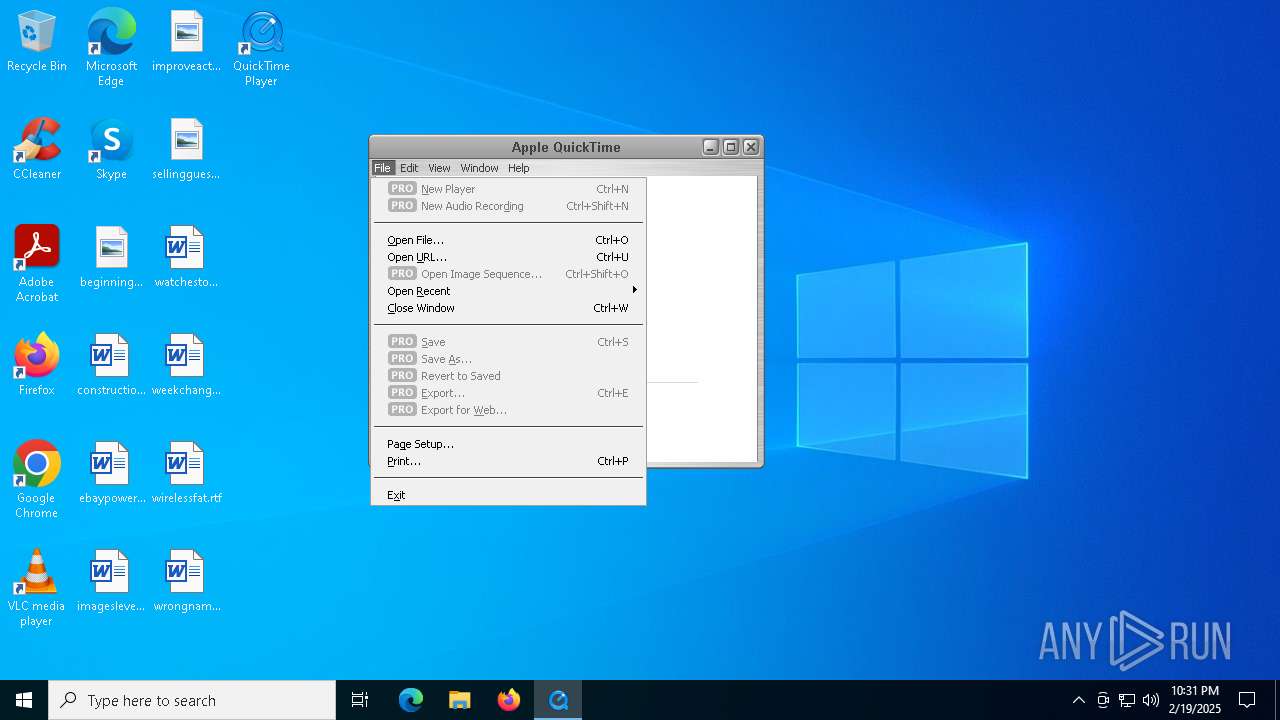
Task: Select the wirelessfat.rtf document icon
Action: point(186,474)
